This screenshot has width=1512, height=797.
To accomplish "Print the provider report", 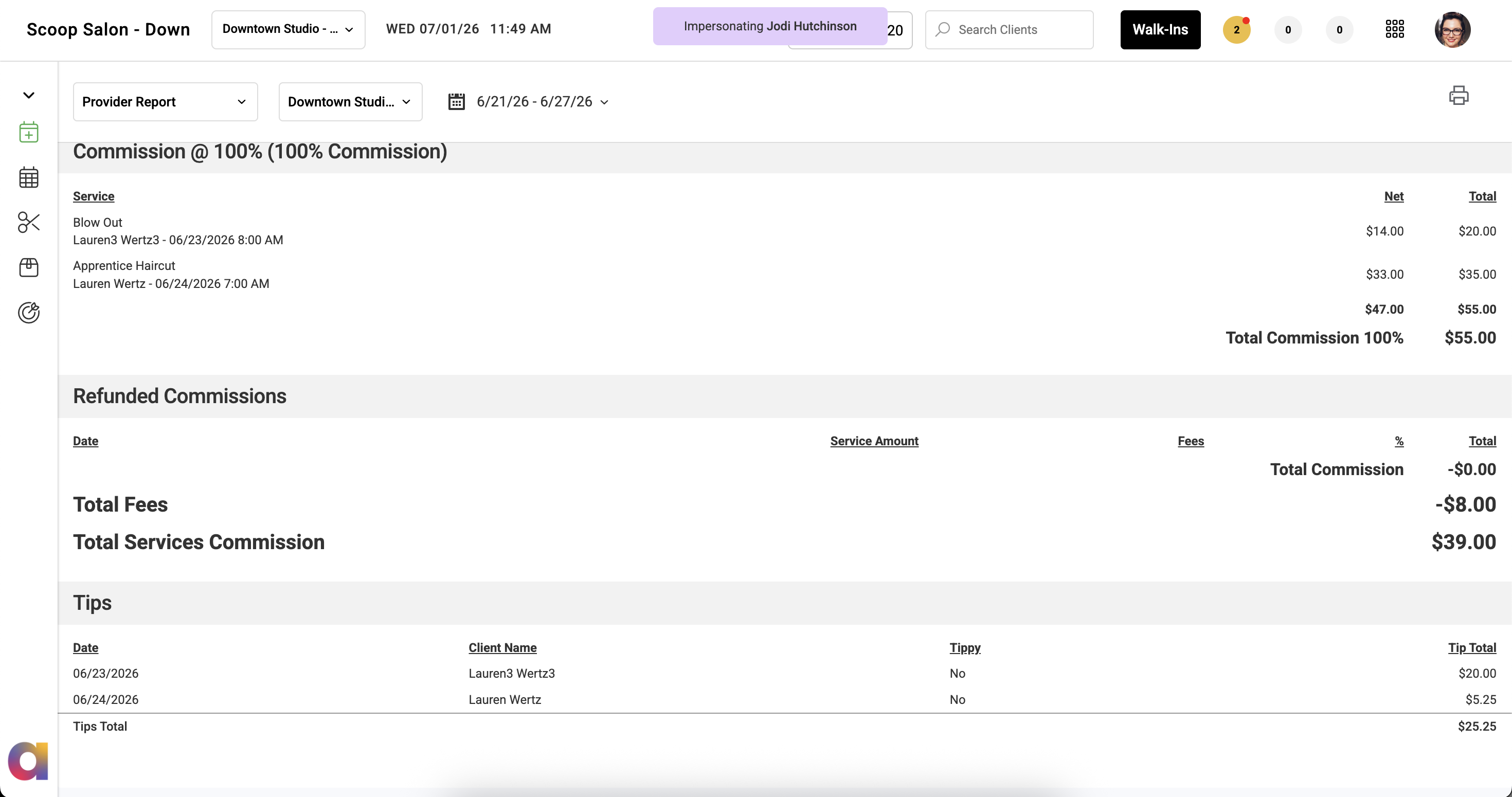I will pyautogui.click(x=1459, y=95).
